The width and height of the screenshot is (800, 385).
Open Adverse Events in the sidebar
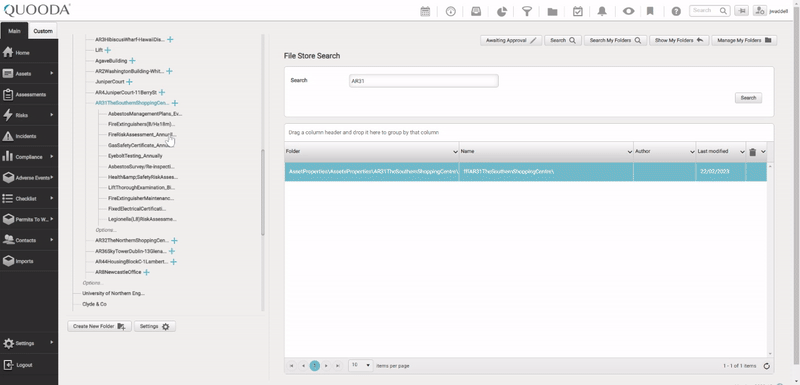tap(29, 178)
